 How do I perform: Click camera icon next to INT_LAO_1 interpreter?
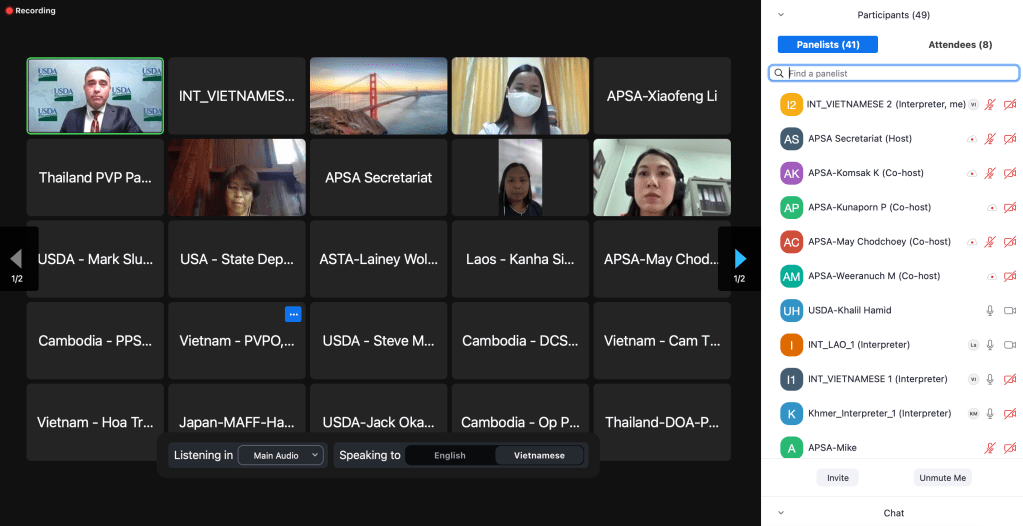tap(1010, 345)
